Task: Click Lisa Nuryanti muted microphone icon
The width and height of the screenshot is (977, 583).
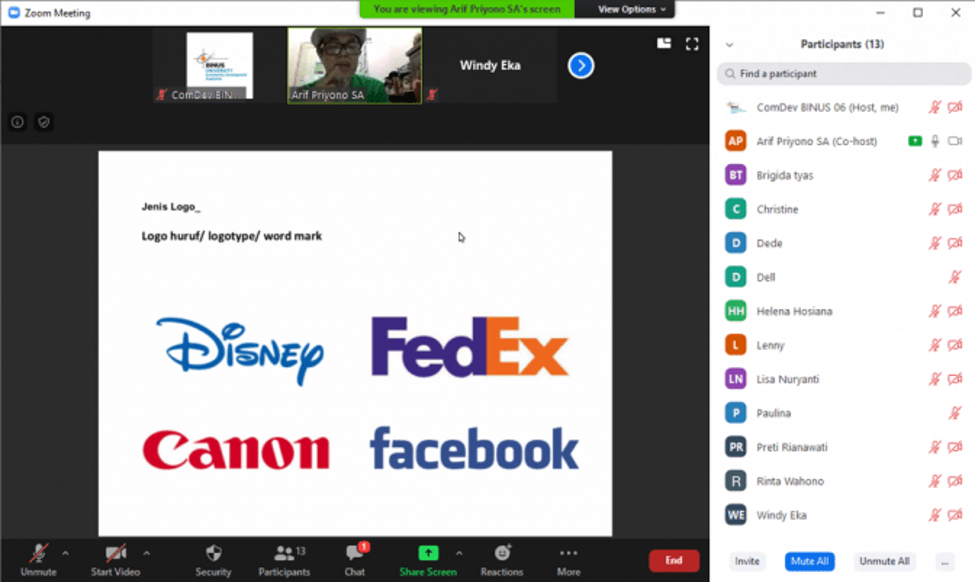Action: [x=935, y=379]
